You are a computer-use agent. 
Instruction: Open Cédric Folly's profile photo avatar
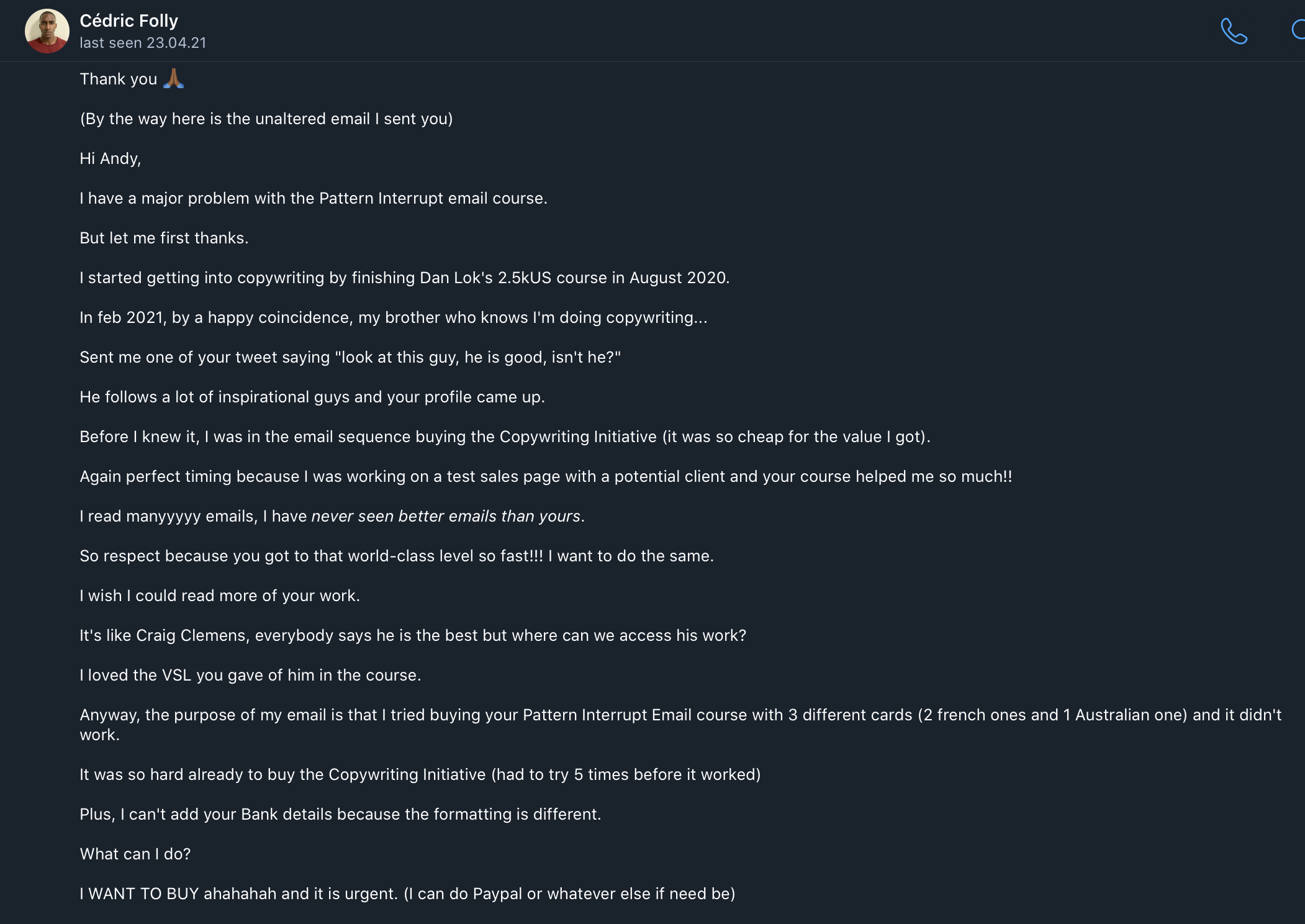click(x=47, y=31)
